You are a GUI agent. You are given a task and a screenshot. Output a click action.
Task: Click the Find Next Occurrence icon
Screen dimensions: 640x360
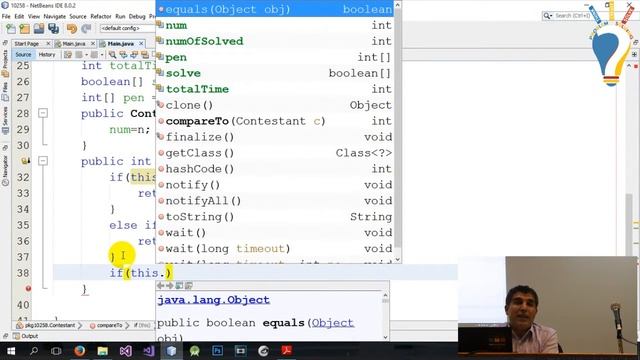tap(134, 55)
